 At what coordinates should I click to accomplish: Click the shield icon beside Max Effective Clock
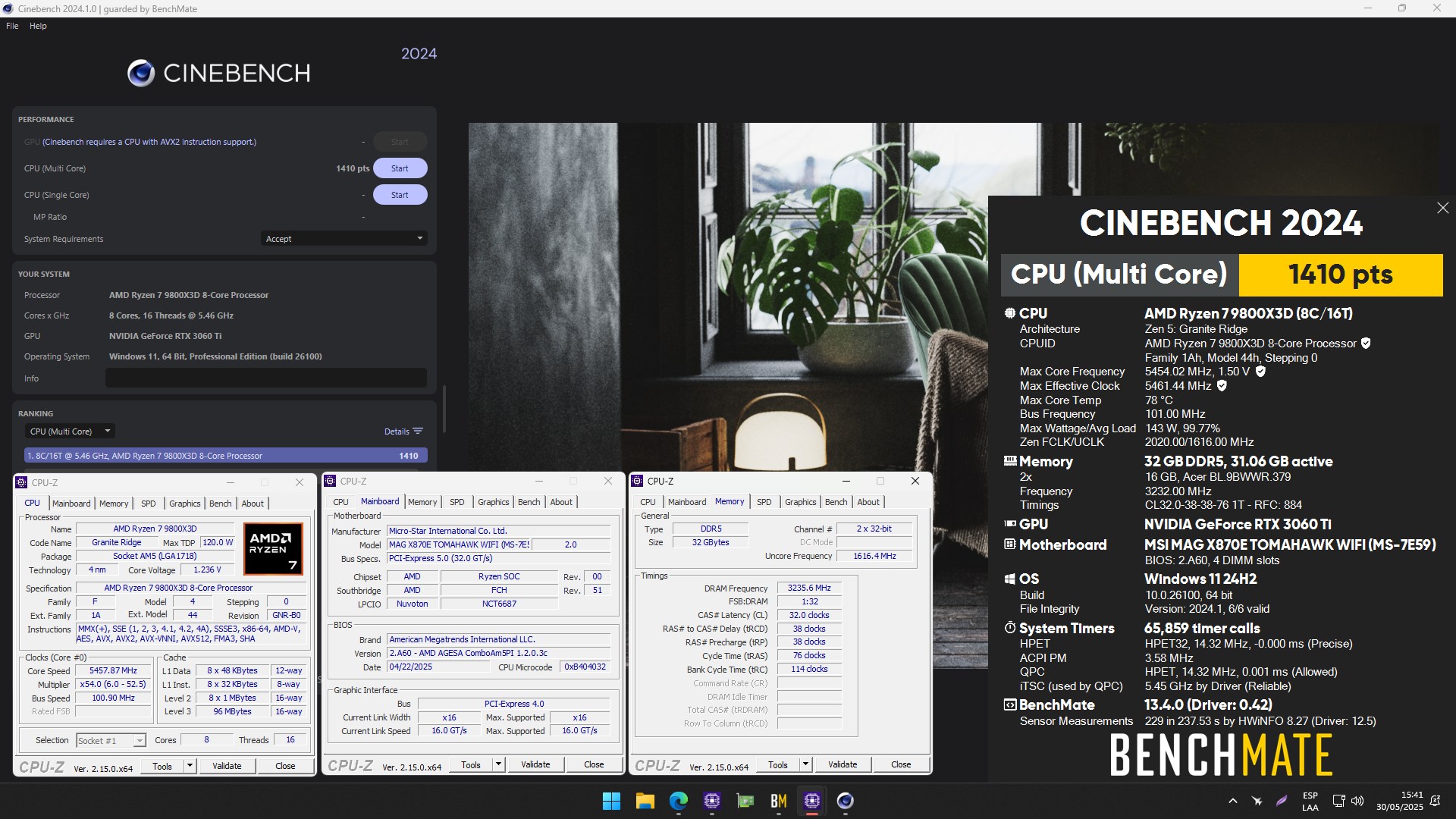1222,386
